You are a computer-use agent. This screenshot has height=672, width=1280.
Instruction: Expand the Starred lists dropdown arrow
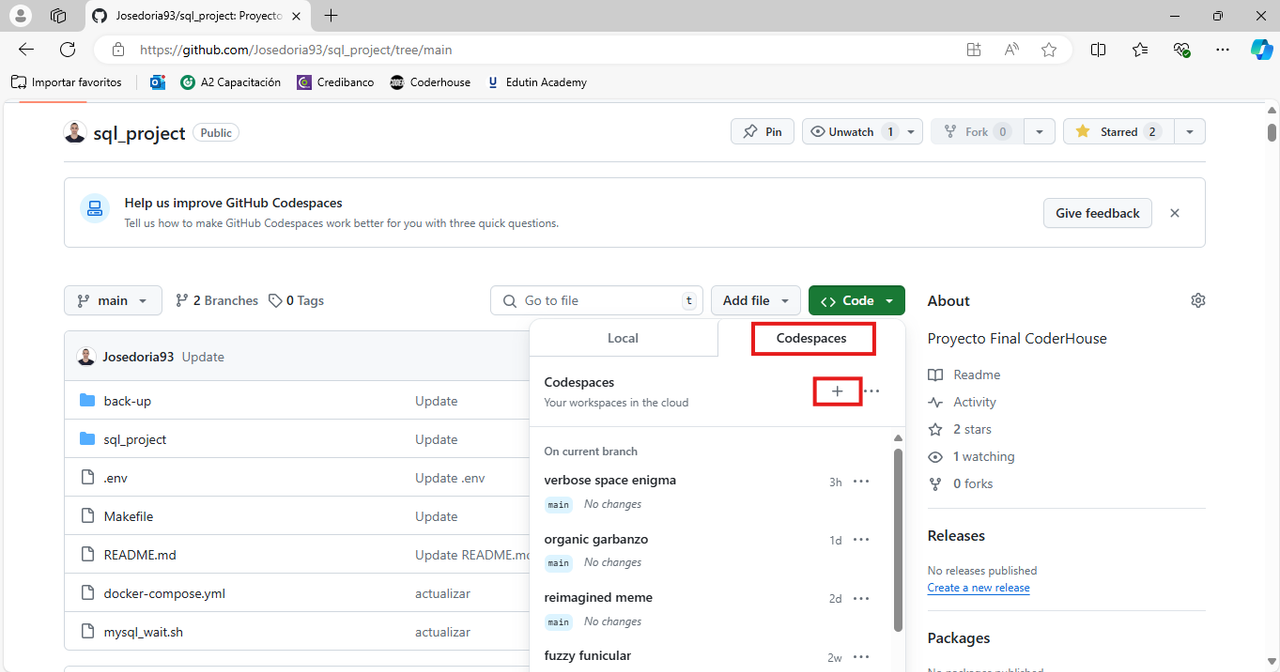(1189, 132)
